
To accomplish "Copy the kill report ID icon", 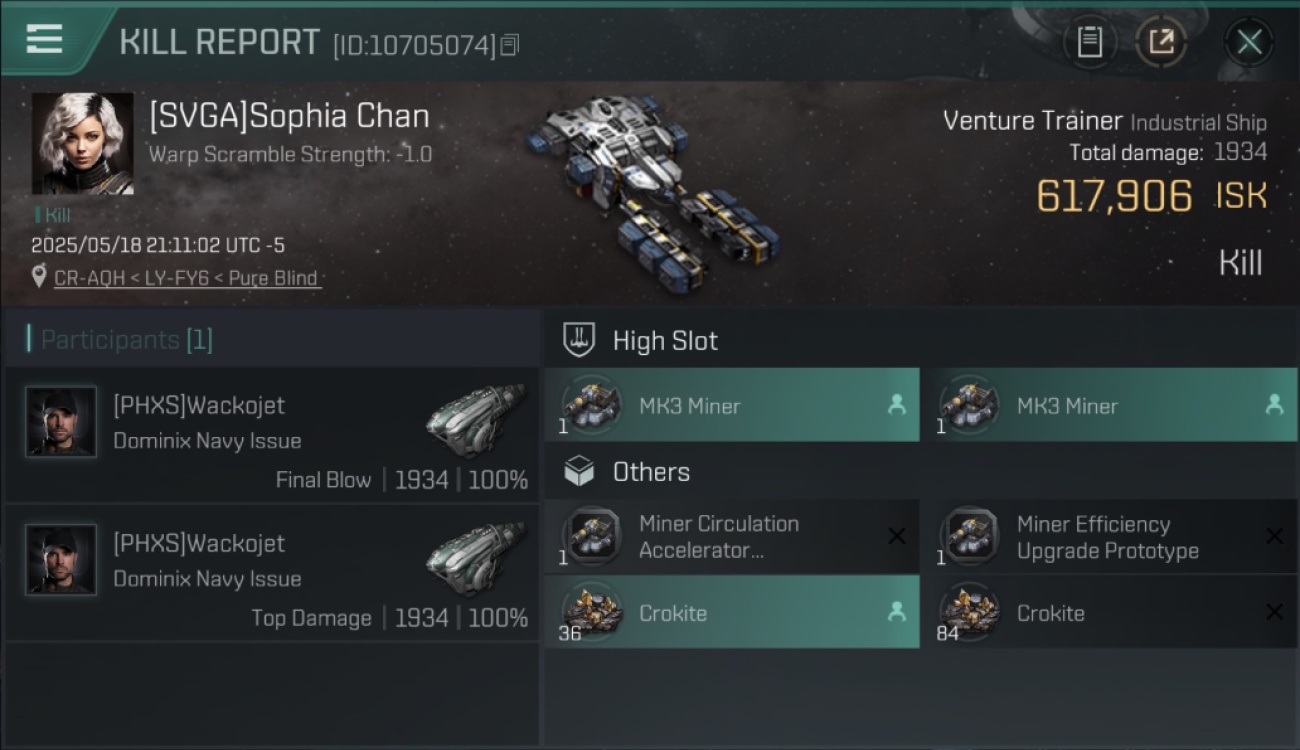I will coord(510,45).
